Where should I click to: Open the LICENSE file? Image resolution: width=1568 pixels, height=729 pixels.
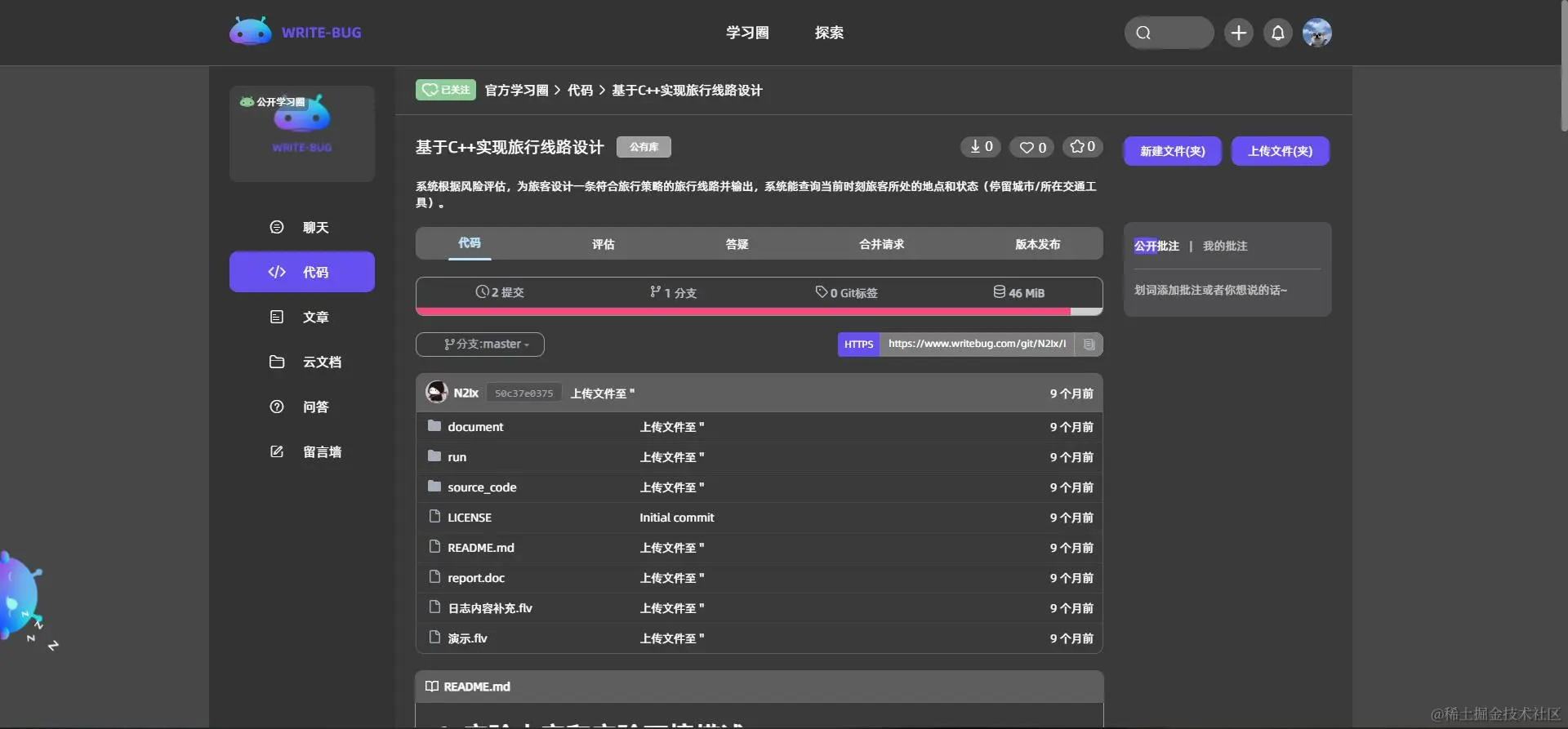click(470, 518)
